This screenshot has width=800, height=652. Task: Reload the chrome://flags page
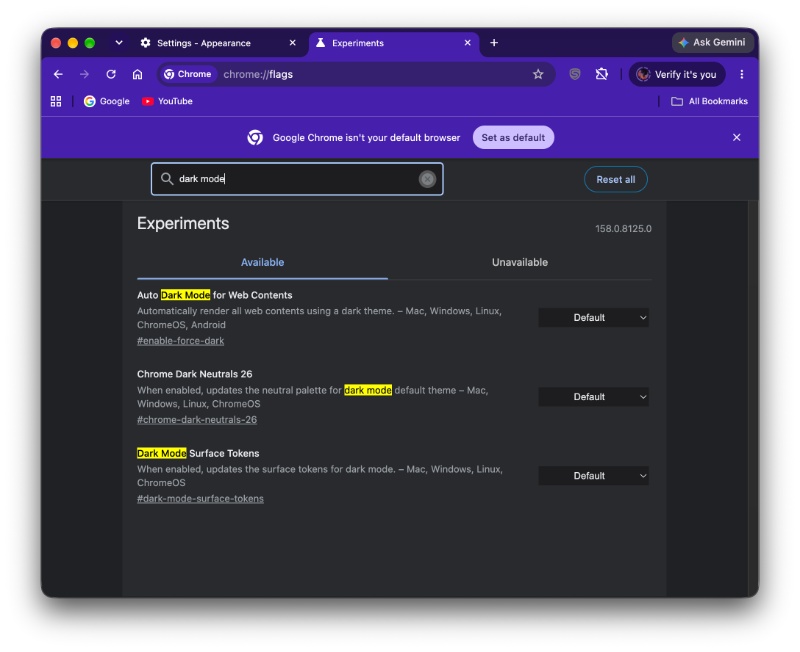coord(111,74)
